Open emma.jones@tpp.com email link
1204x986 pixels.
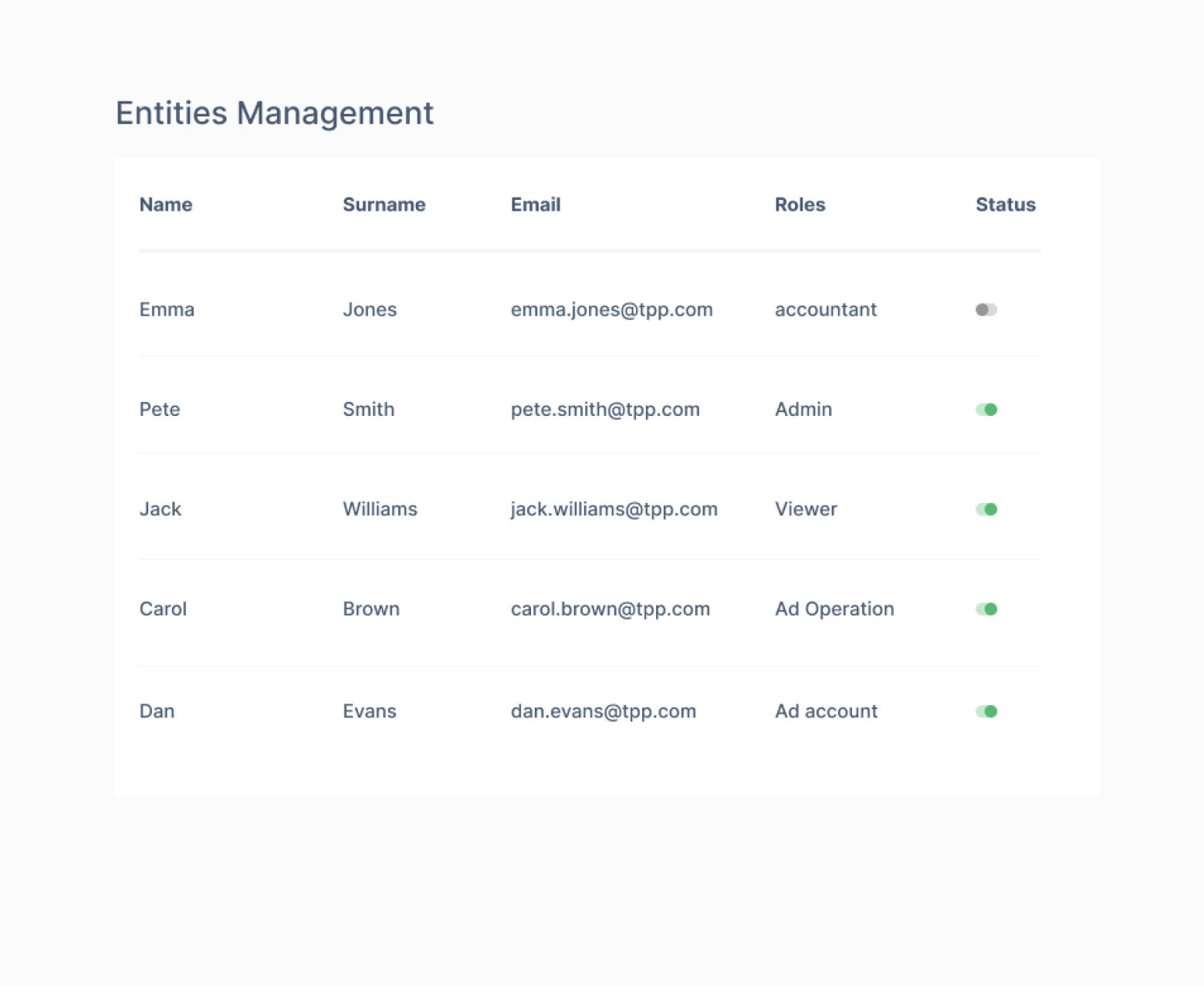point(611,309)
